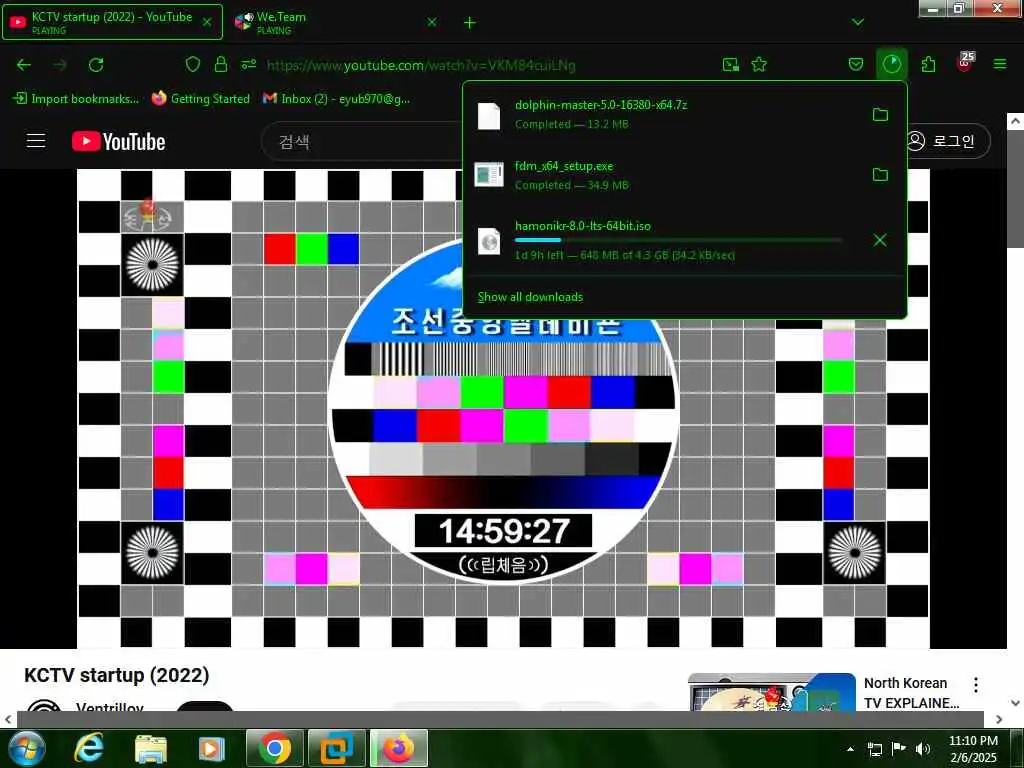Bookmark this page with the star
This screenshot has height=768, width=1024.
759,64
